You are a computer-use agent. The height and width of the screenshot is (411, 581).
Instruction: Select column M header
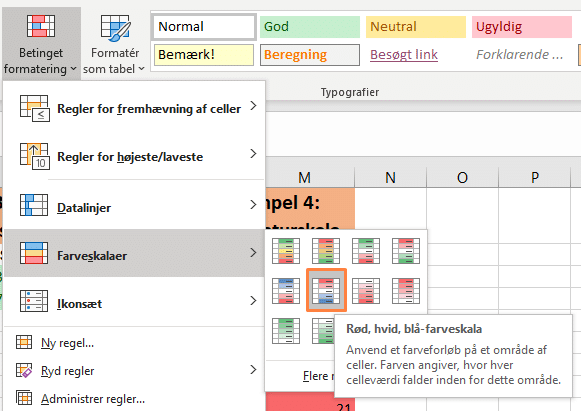(x=311, y=178)
